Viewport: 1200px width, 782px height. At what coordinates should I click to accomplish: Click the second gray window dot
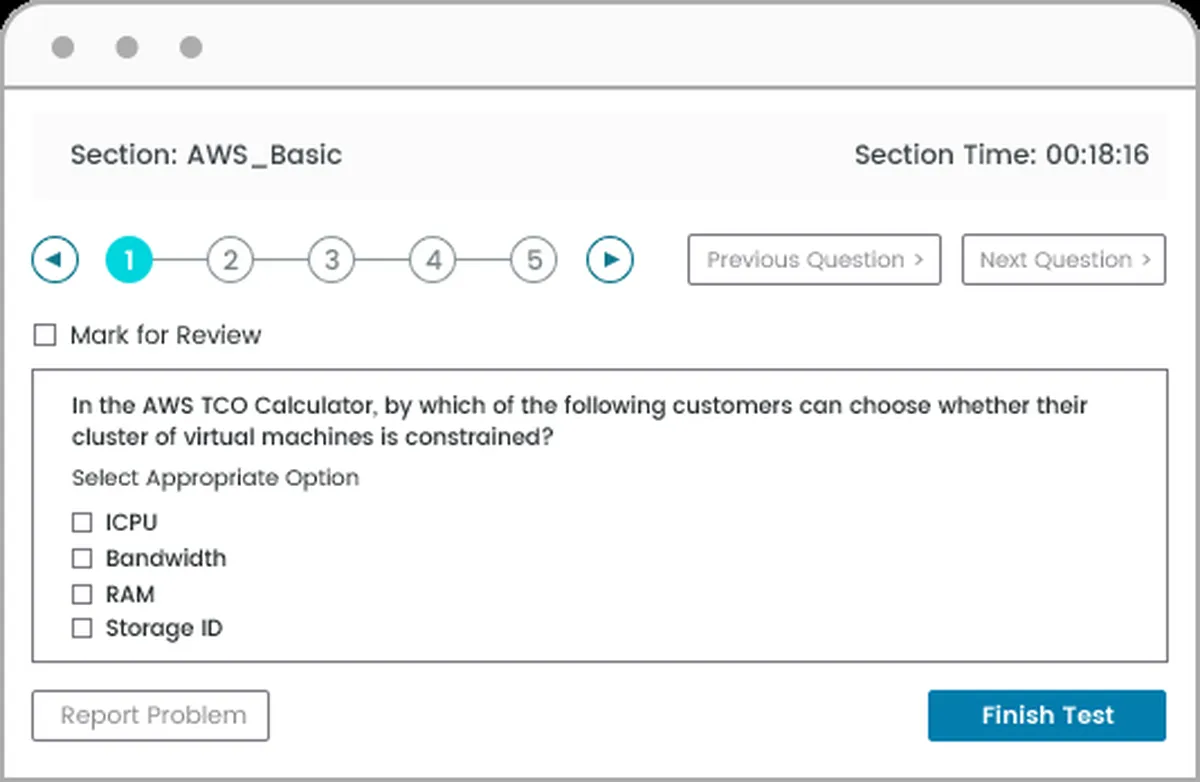[x=127, y=47]
